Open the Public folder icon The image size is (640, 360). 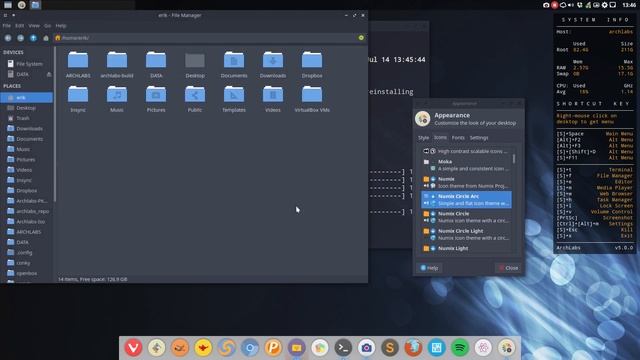coord(195,94)
